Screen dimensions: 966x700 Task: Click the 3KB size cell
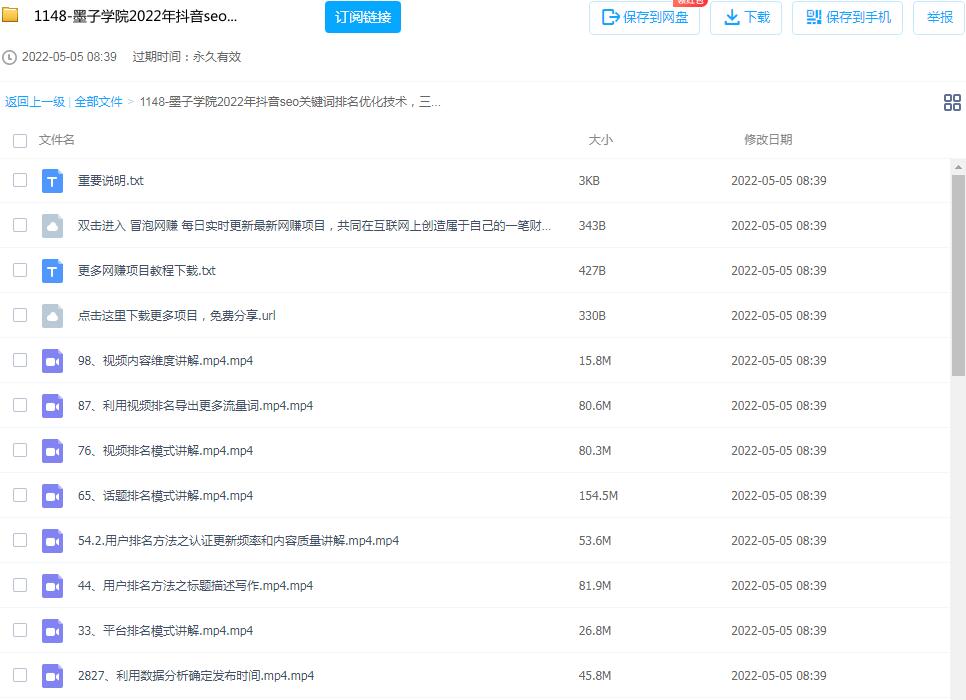point(589,181)
